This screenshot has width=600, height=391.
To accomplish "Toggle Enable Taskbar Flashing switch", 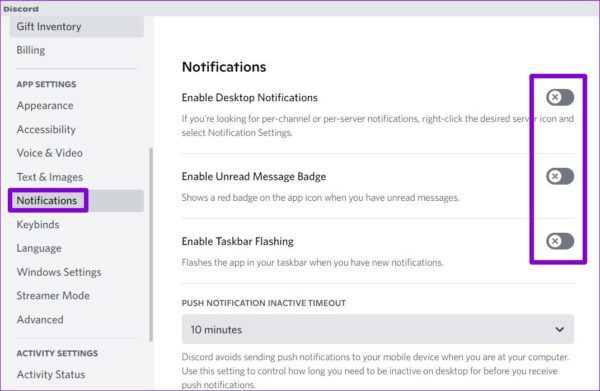I will (560, 241).
